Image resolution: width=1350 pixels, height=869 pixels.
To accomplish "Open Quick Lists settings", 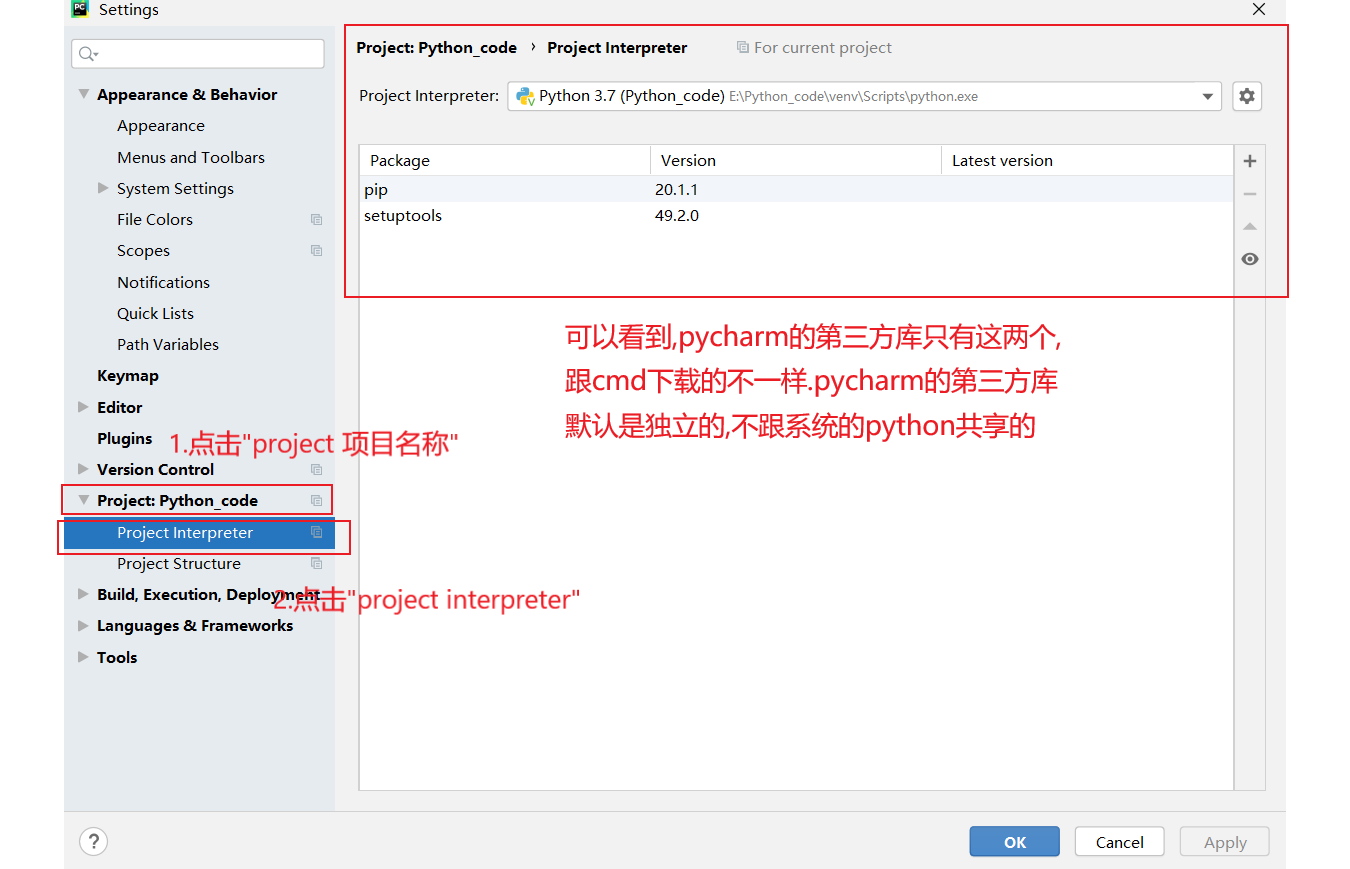I will pyautogui.click(x=155, y=313).
